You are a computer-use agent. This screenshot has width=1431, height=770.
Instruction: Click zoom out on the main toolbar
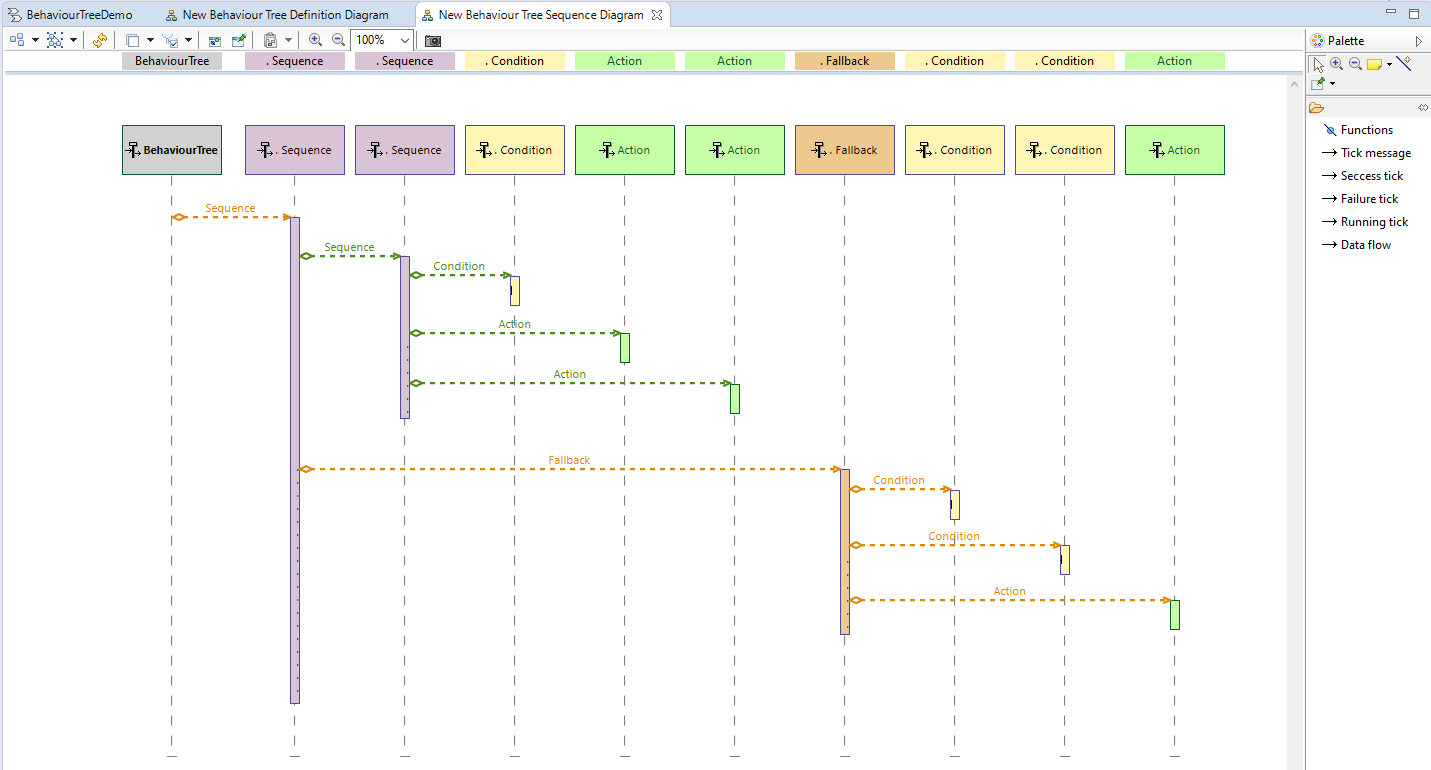338,40
